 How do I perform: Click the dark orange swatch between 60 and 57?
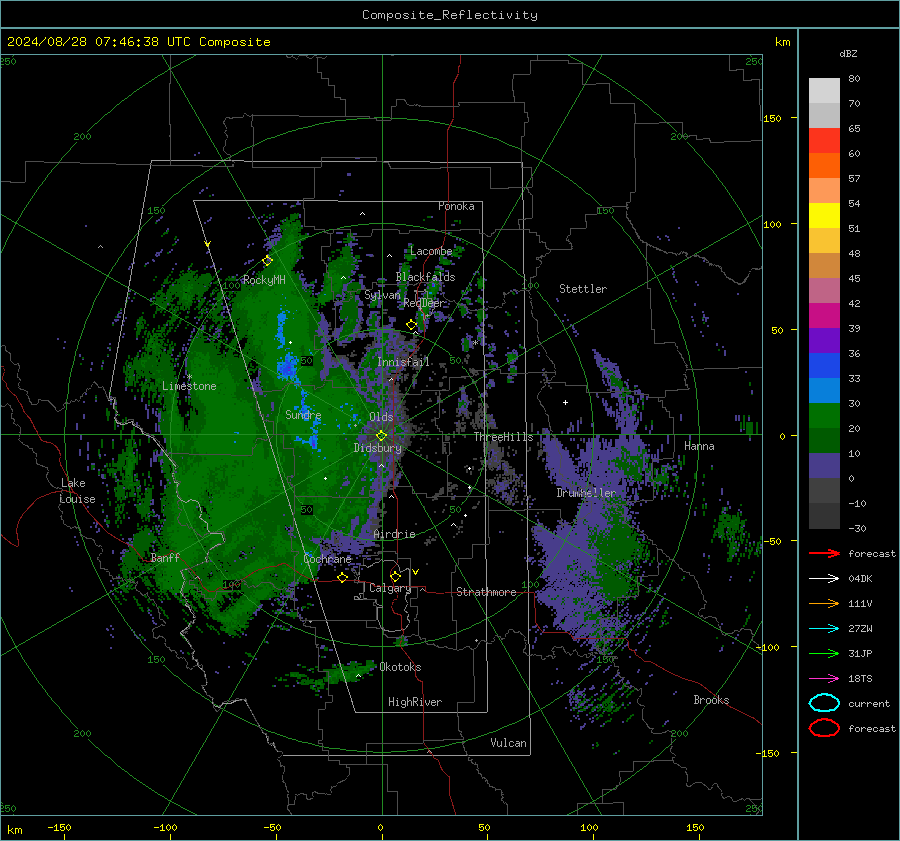coord(824,166)
